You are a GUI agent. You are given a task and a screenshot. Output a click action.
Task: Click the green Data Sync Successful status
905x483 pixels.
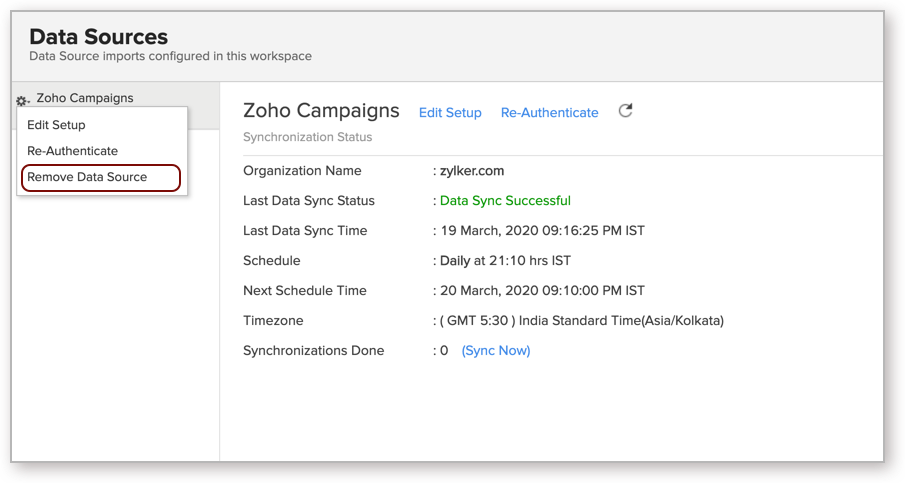[x=505, y=200]
